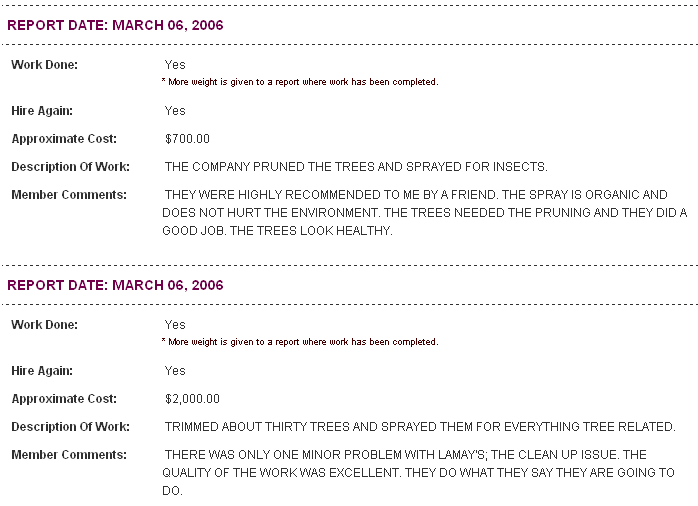This screenshot has width=698, height=506.
Task: Select the $2,000.00 approximate cost value
Action: 192,399
